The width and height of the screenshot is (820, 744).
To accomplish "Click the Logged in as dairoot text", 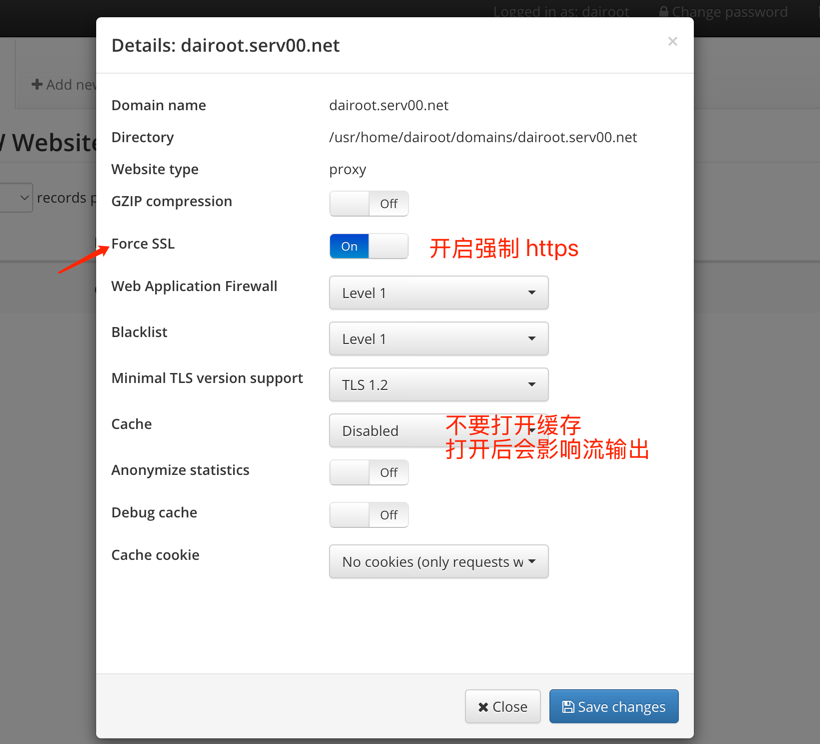I will (560, 12).
